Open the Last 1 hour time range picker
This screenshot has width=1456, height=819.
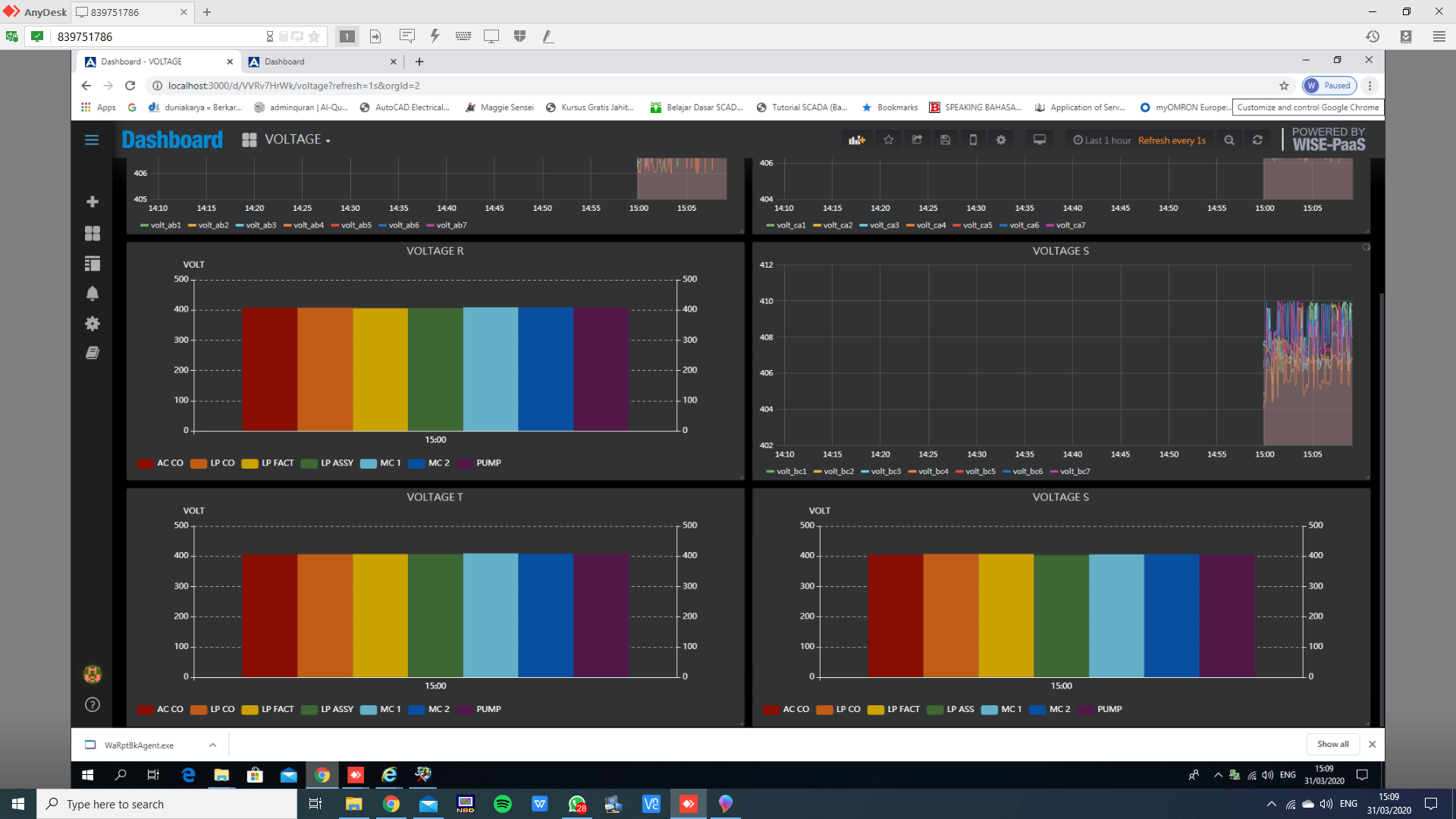click(1102, 140)
